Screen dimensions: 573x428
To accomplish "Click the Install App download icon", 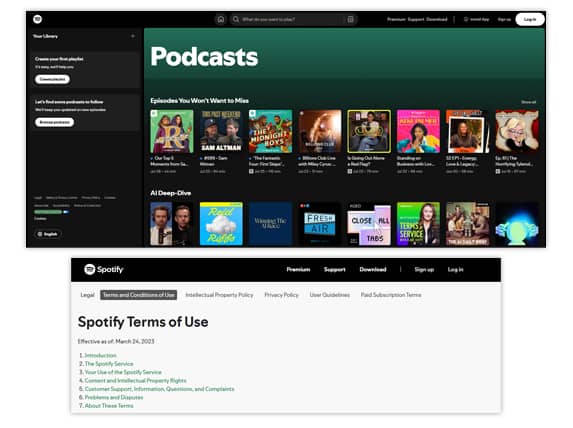I will coord(466,19).
